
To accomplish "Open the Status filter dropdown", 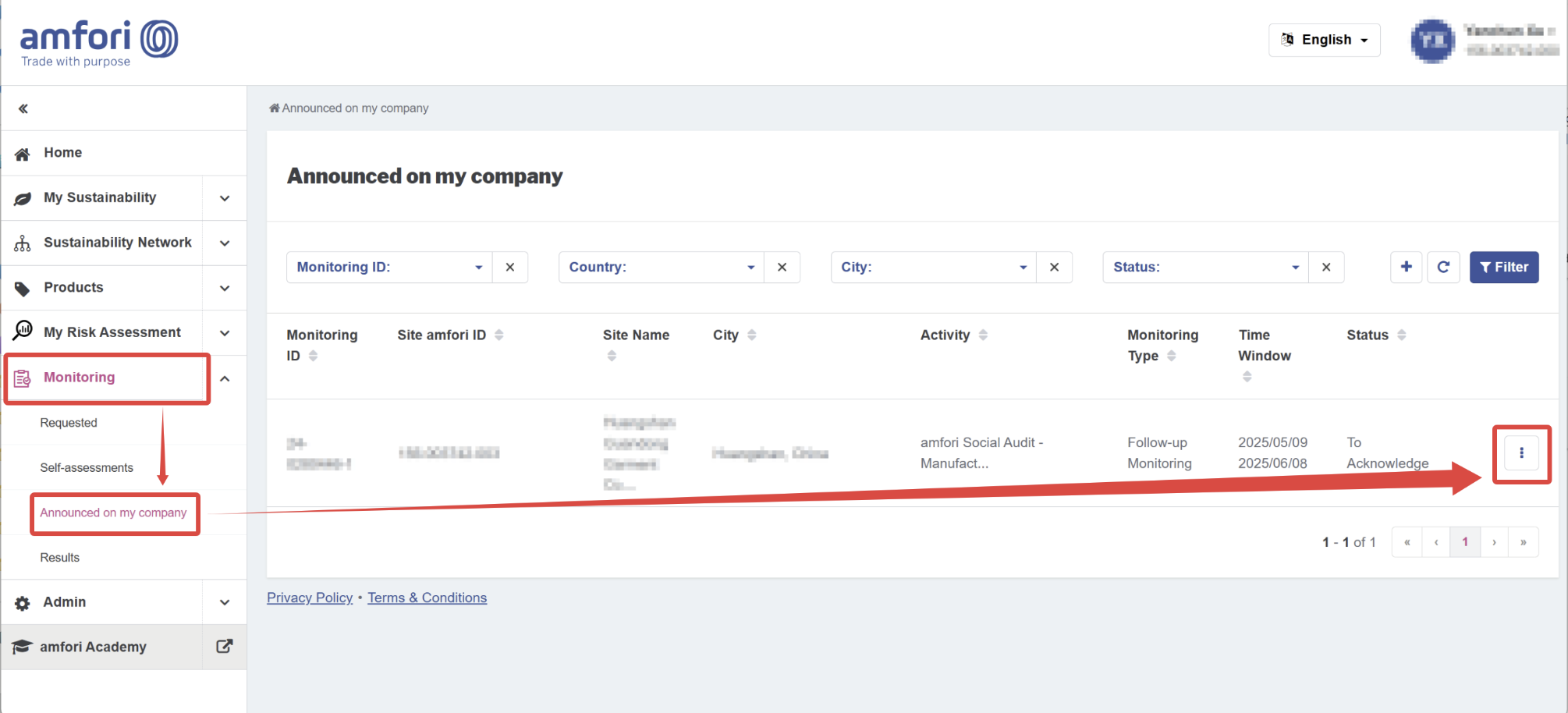I will coord(1204,267).
